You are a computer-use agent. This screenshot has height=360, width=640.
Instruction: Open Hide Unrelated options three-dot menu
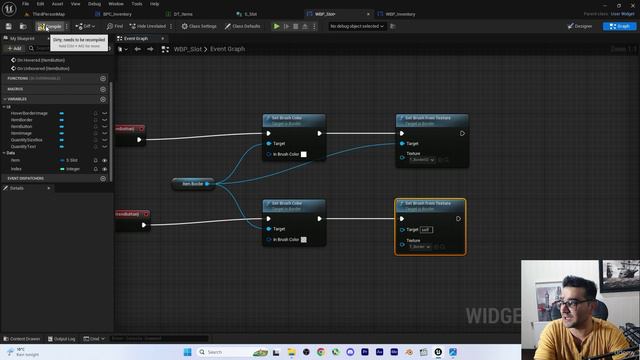tap(171, 26)
